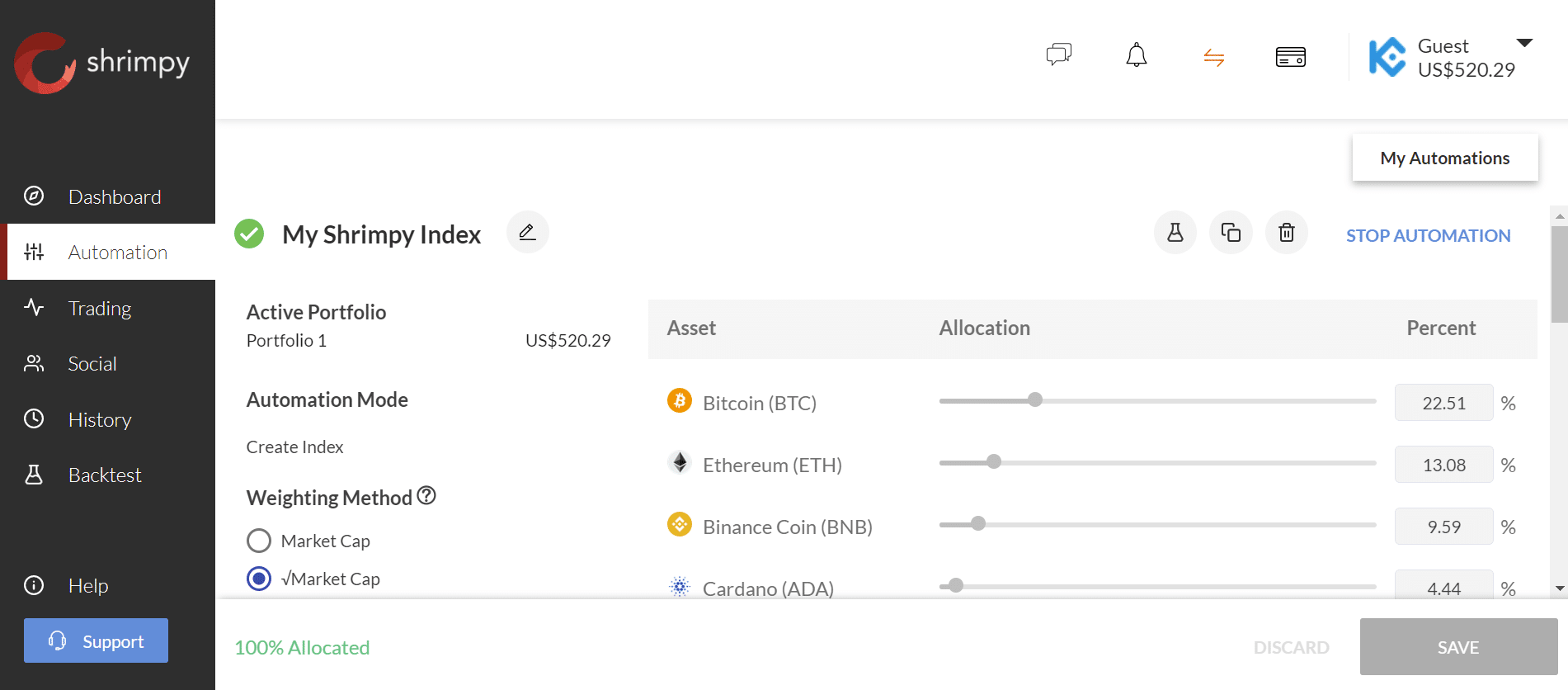Click the Social people icon
Image resolution: width=1568 pixels, height=690 pixels.
click(34, 363)
